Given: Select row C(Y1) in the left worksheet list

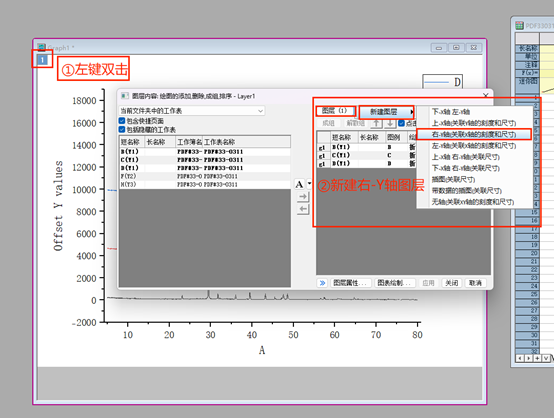Looking at the screenshot, I should [x=205, y=160].
